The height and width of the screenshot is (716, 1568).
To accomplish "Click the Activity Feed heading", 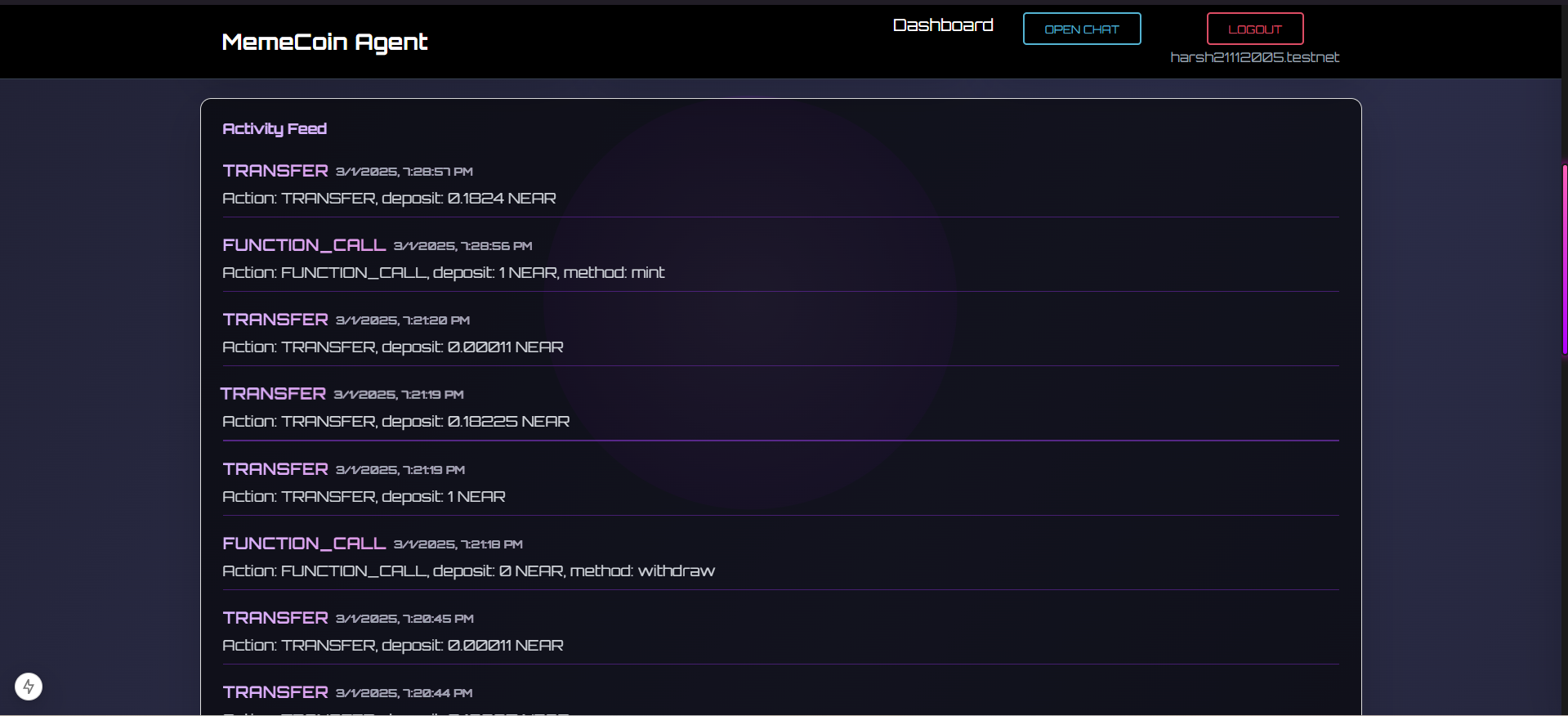I will click(275, 128).
